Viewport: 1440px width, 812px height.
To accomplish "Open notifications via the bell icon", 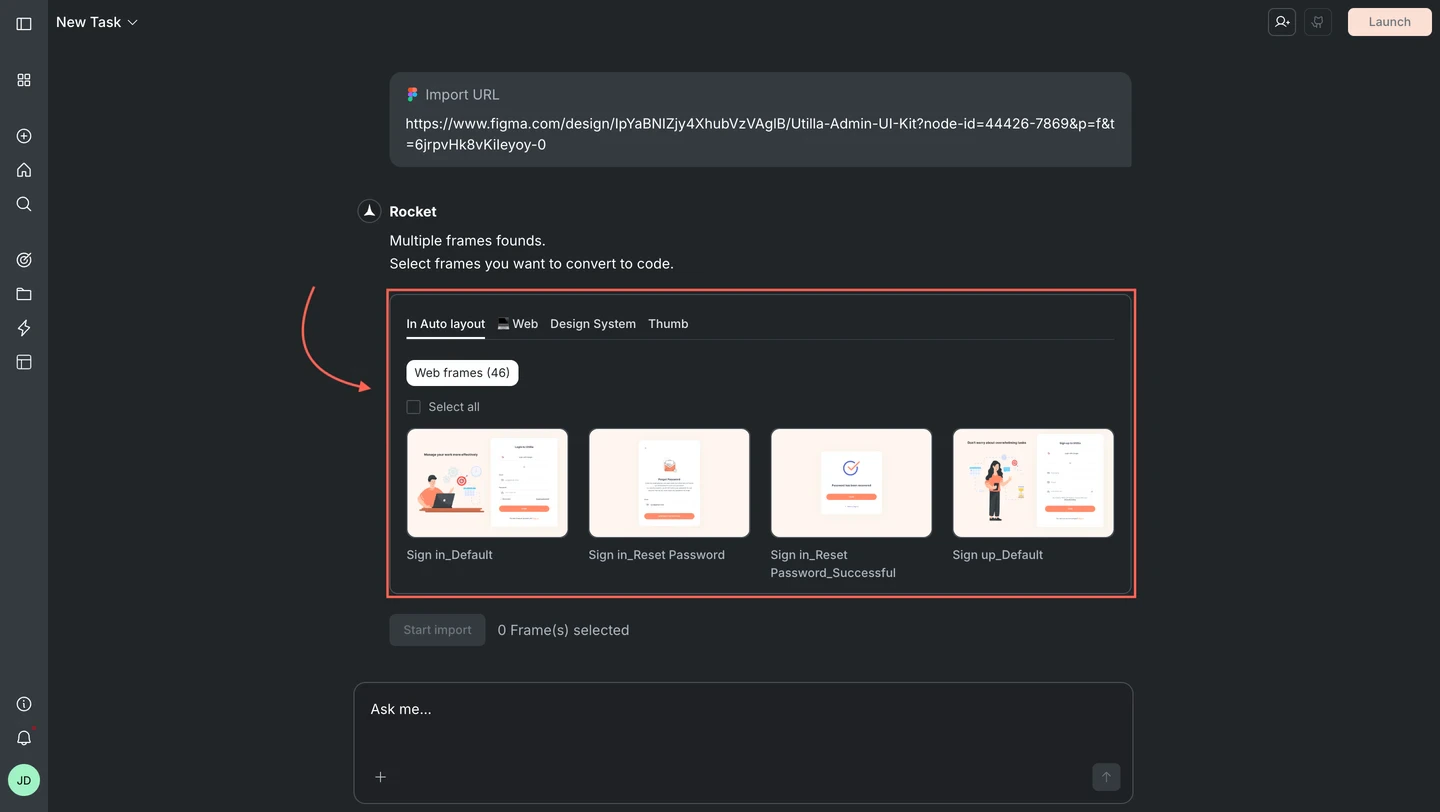I will (x=24, y=738).
